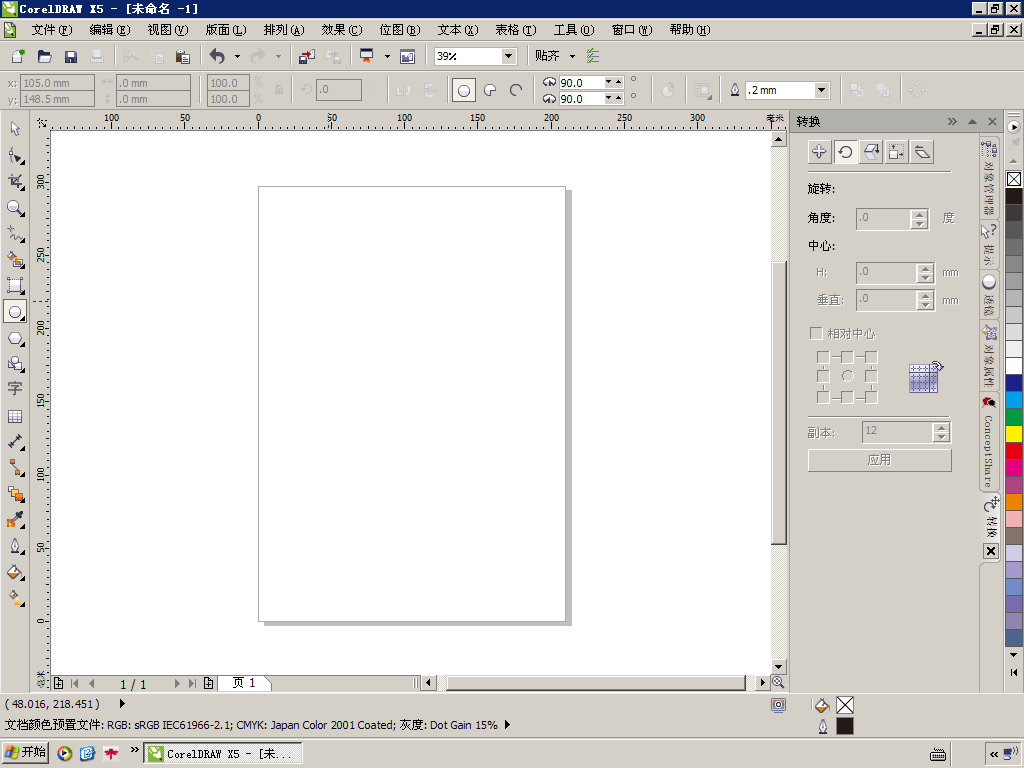Select the Pick tool in toolbox
This screenshot has width=1024, height=768.
pos(15,129)
